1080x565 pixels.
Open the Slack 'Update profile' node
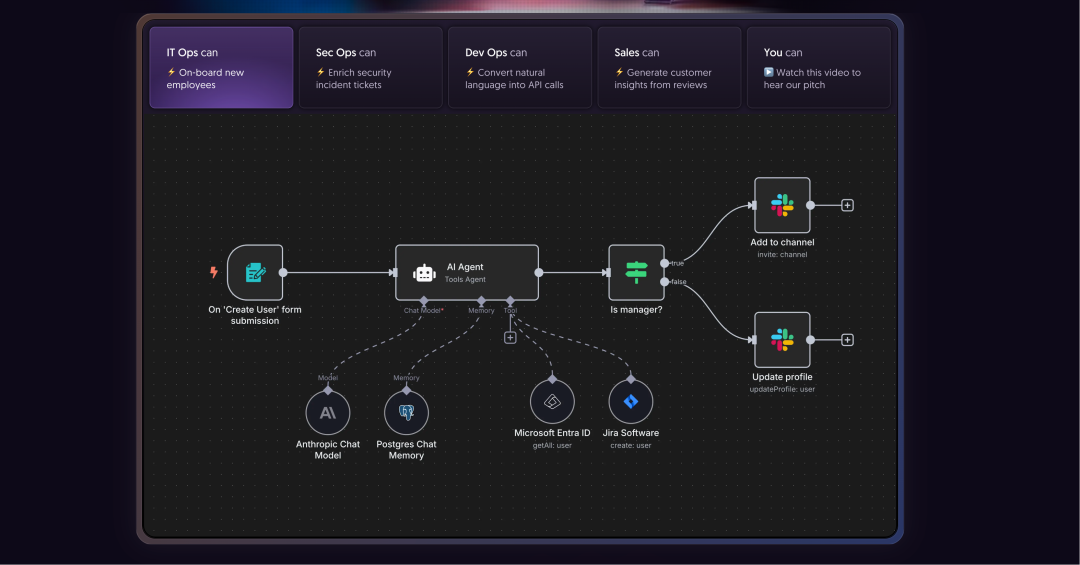pyautogui.click(x=782, y=340)
